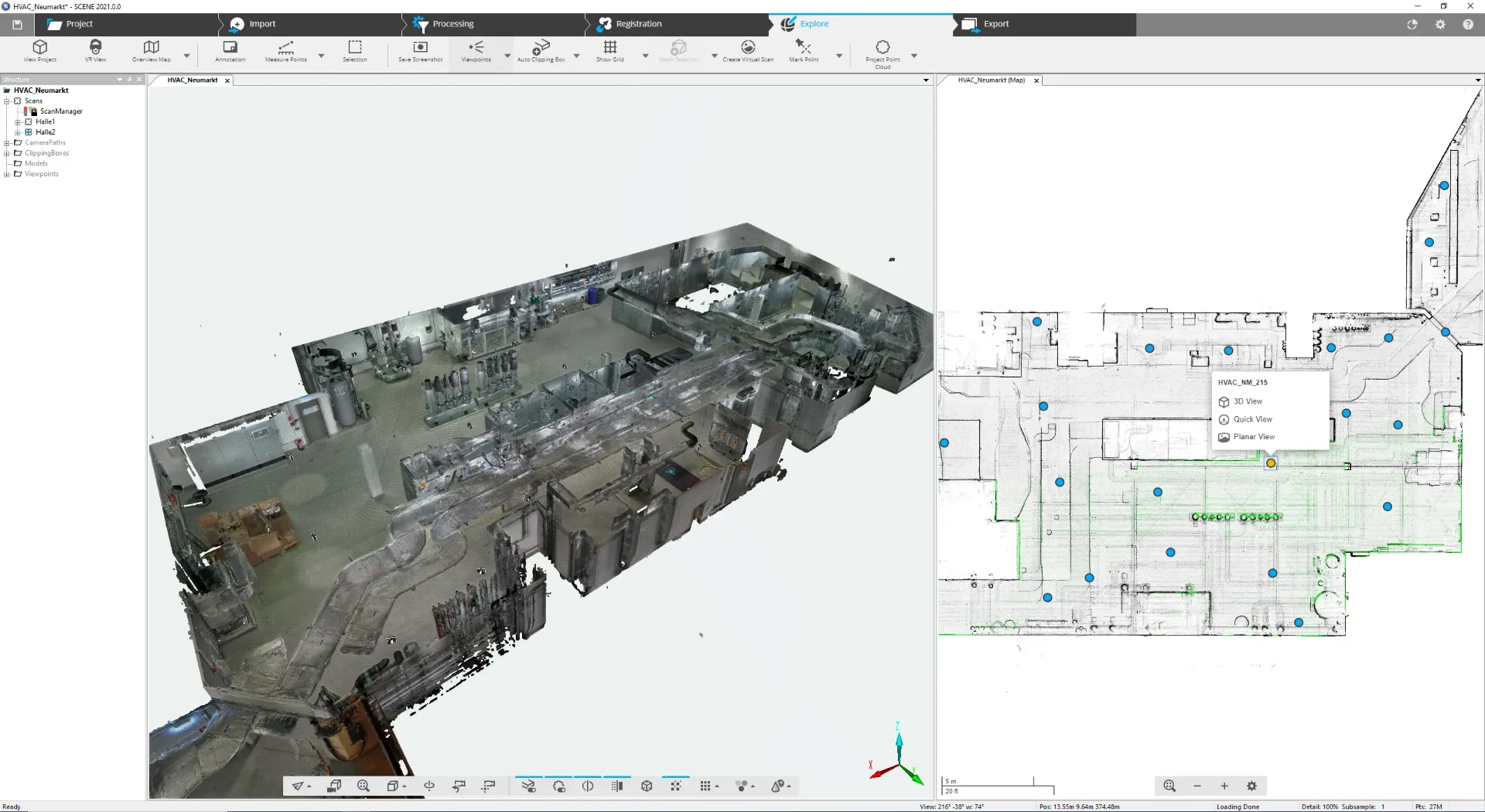Select the yellow highlighted scan position marker

tap(1271, 463)
